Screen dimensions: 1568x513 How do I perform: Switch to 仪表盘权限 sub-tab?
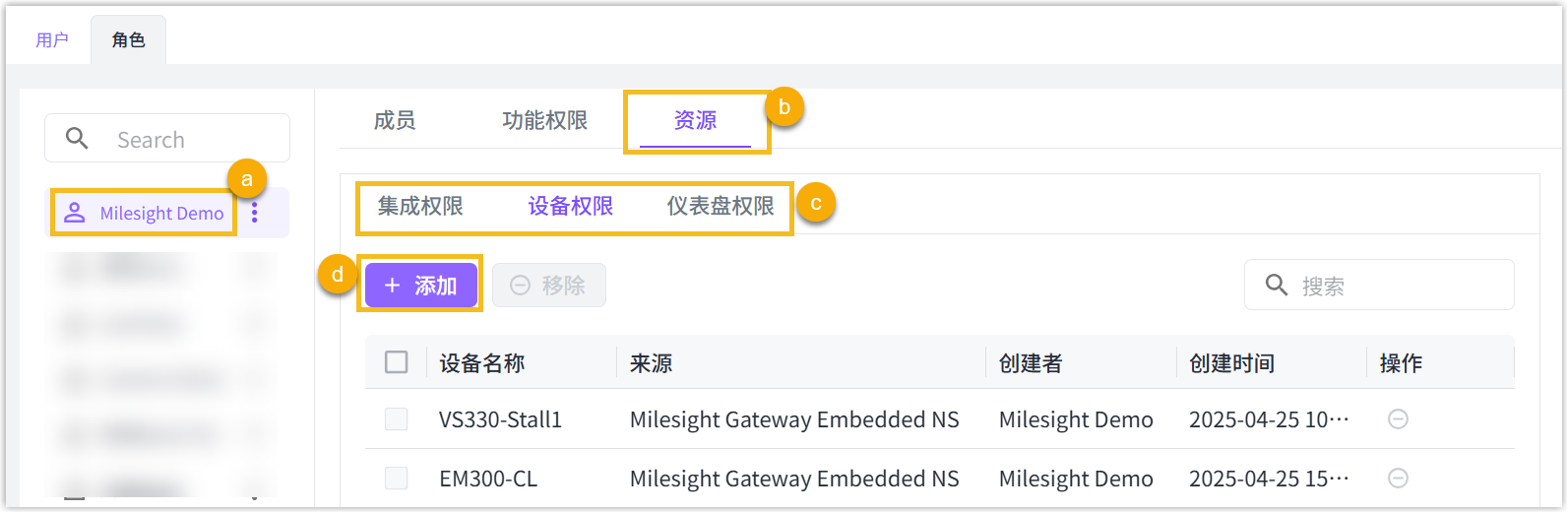(721, 206)
